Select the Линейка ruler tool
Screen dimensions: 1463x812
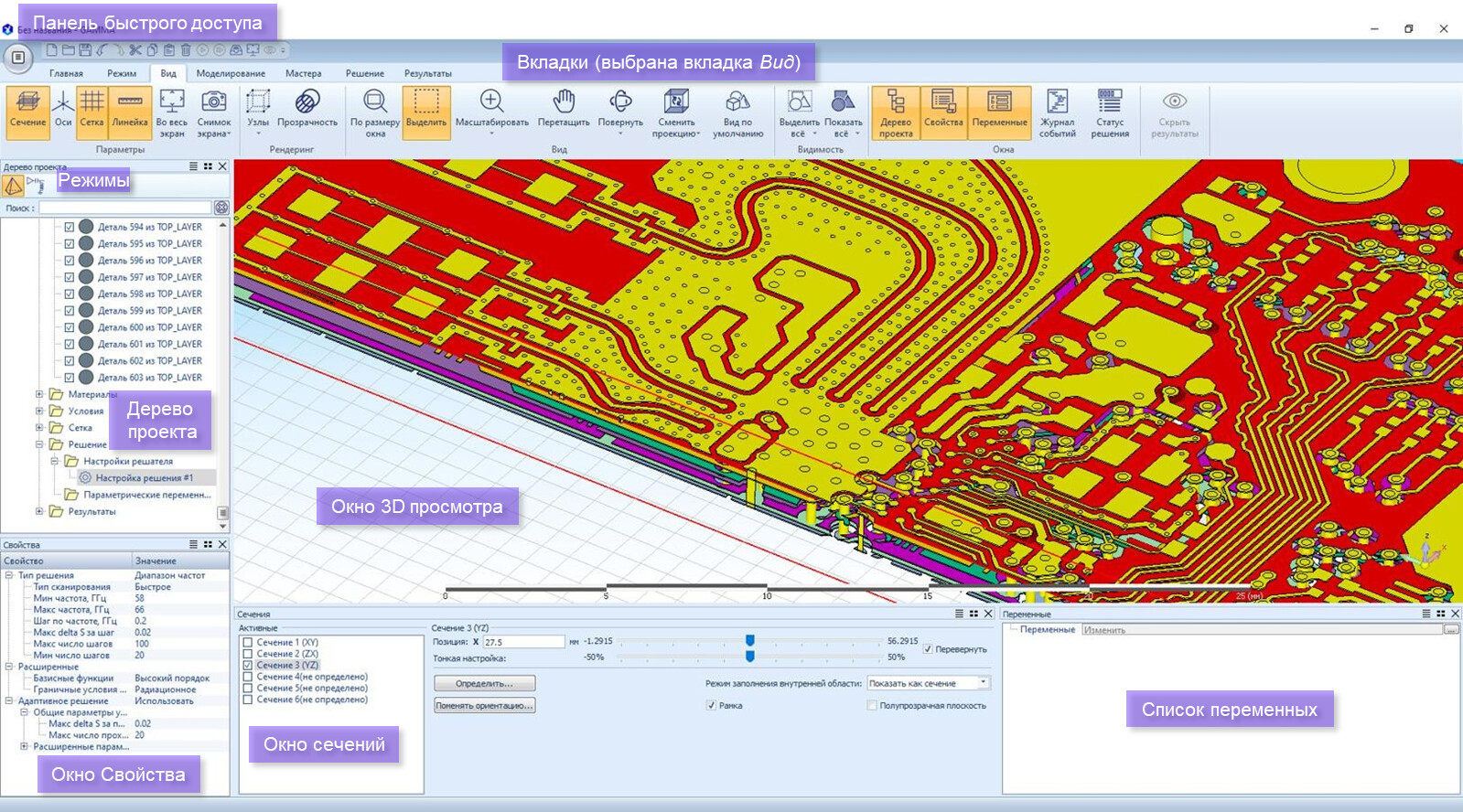[130, 111]
